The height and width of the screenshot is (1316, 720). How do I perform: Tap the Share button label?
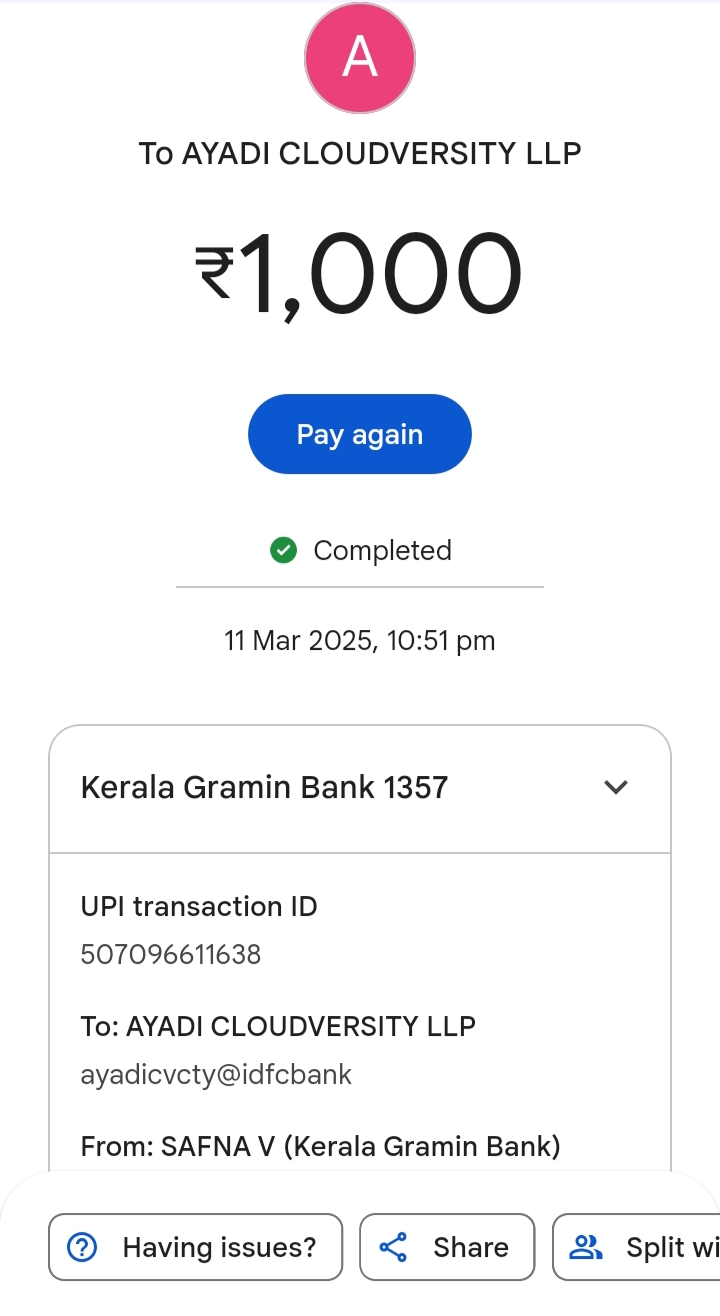coord(470,1247)
